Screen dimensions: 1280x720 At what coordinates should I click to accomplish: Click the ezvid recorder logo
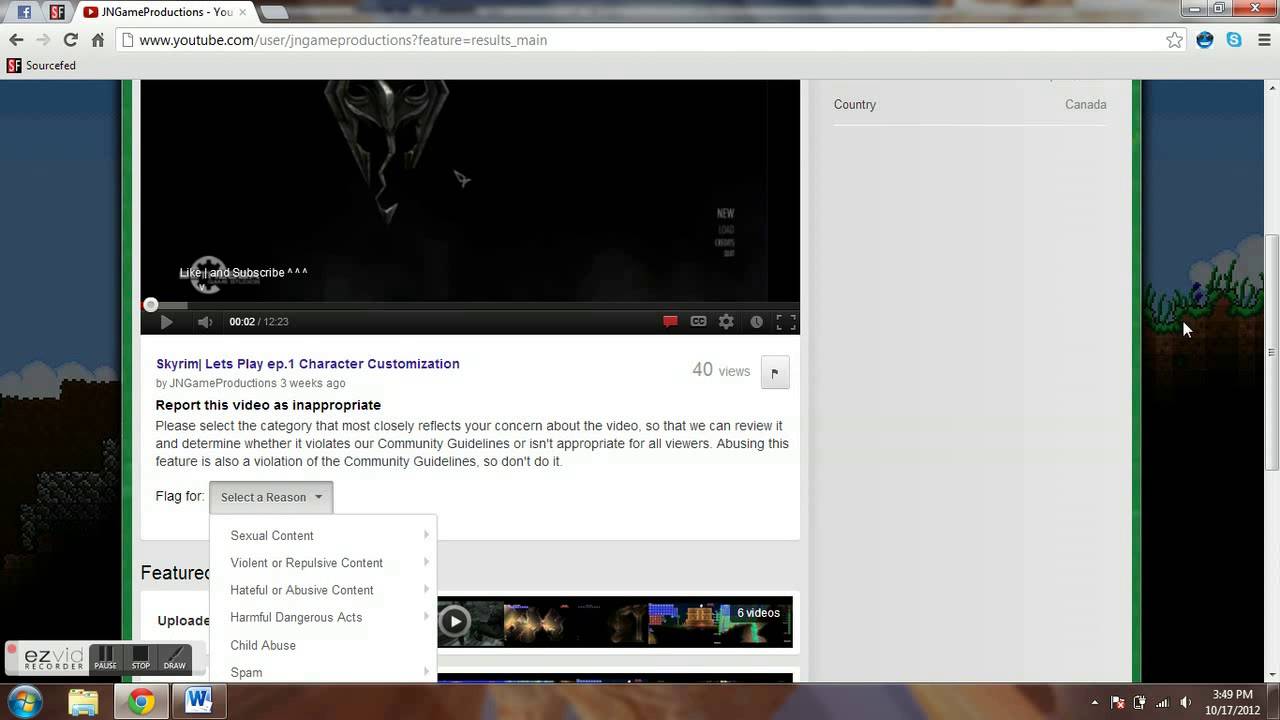click(54, 659)
